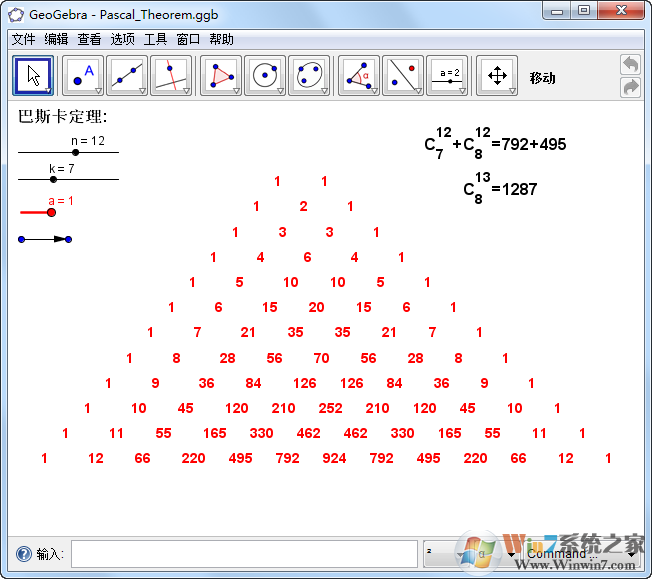Activate the Circle with center tool

pos(265,76)
